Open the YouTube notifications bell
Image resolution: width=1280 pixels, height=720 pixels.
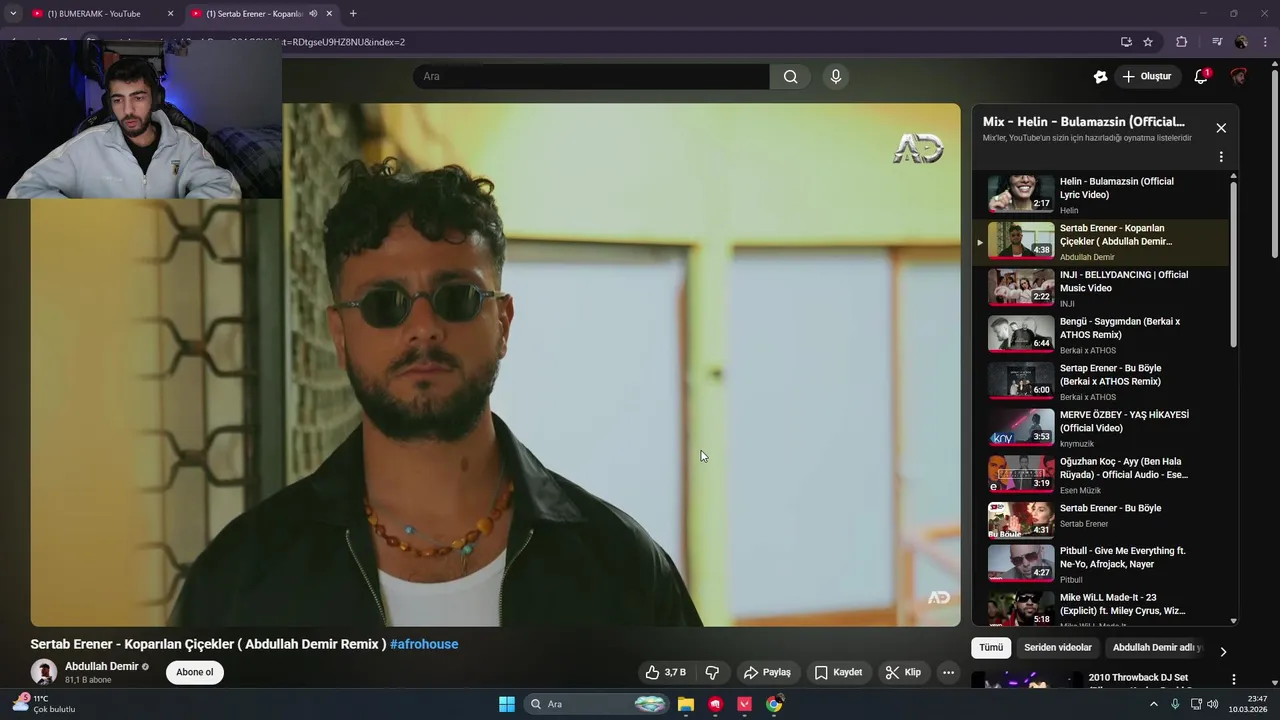coord(1201,77)
